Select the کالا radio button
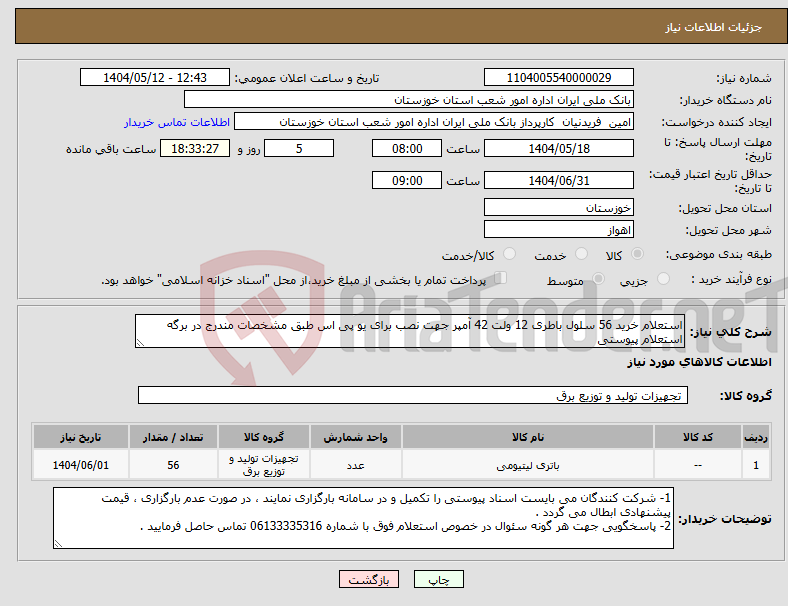This screenshot has width=788, height=606. pyautogui.click(x=637, y=254)
